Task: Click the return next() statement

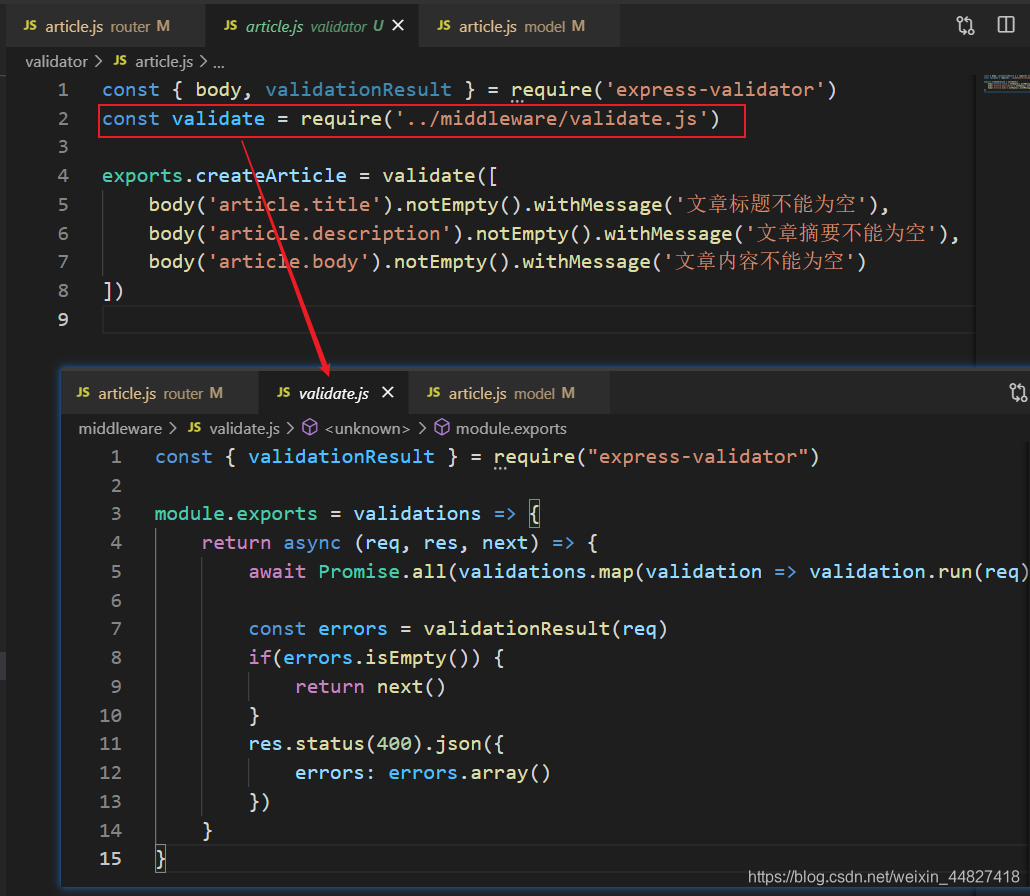Action: (x=370, y=687)
